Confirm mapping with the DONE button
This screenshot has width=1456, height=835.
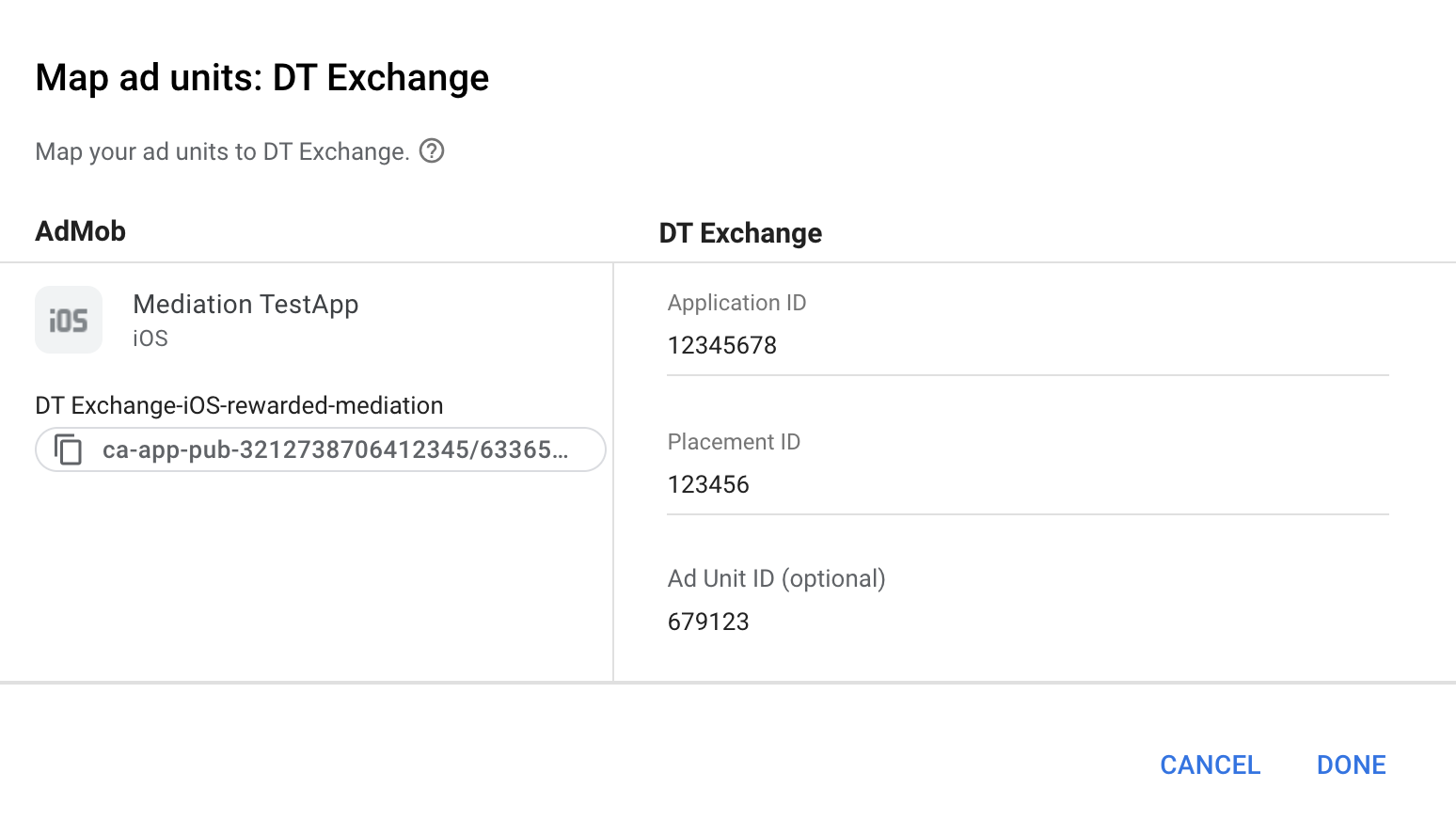coord(1351,764)
